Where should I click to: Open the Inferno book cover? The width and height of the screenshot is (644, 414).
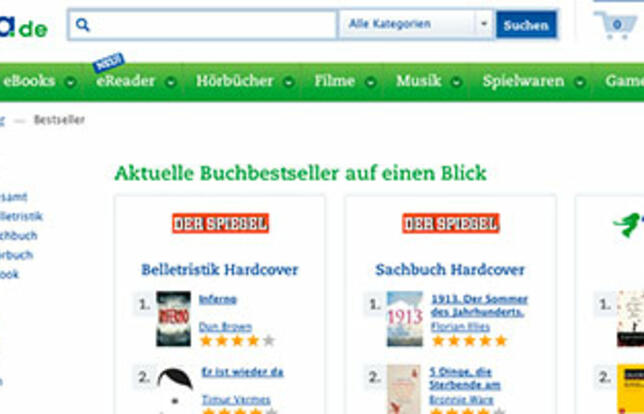(x=173, y=319)
